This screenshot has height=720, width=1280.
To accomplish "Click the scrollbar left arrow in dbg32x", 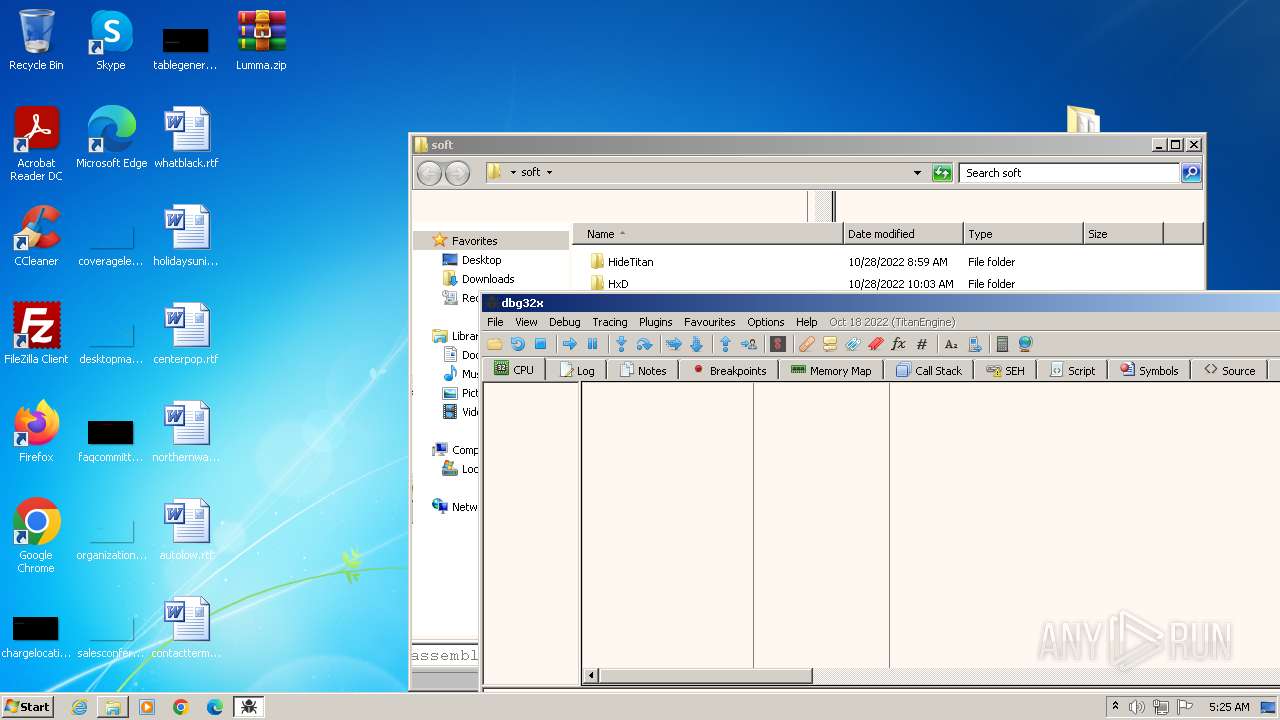I will [591, 676].
